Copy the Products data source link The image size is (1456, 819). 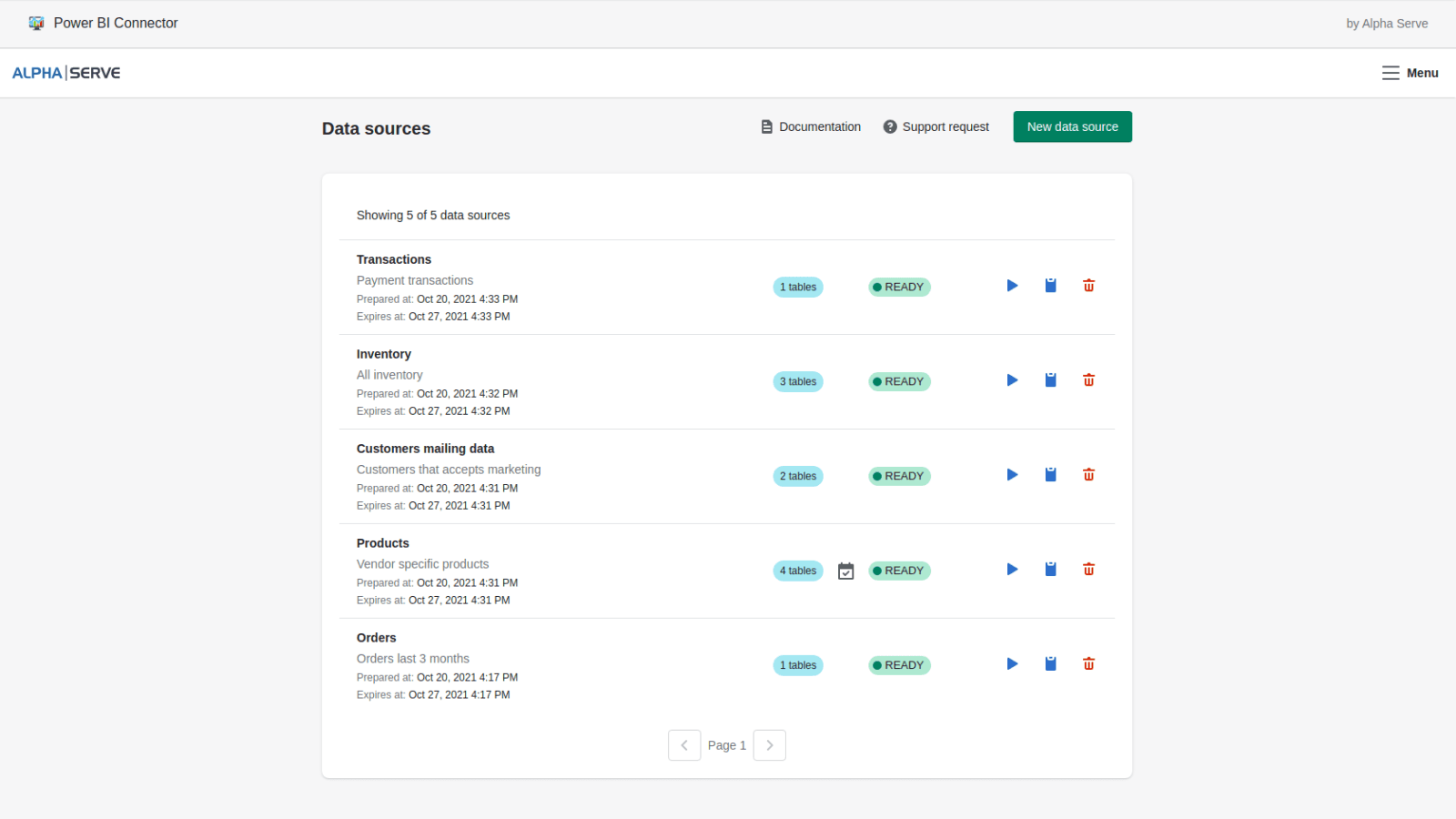coord(1050,569)
